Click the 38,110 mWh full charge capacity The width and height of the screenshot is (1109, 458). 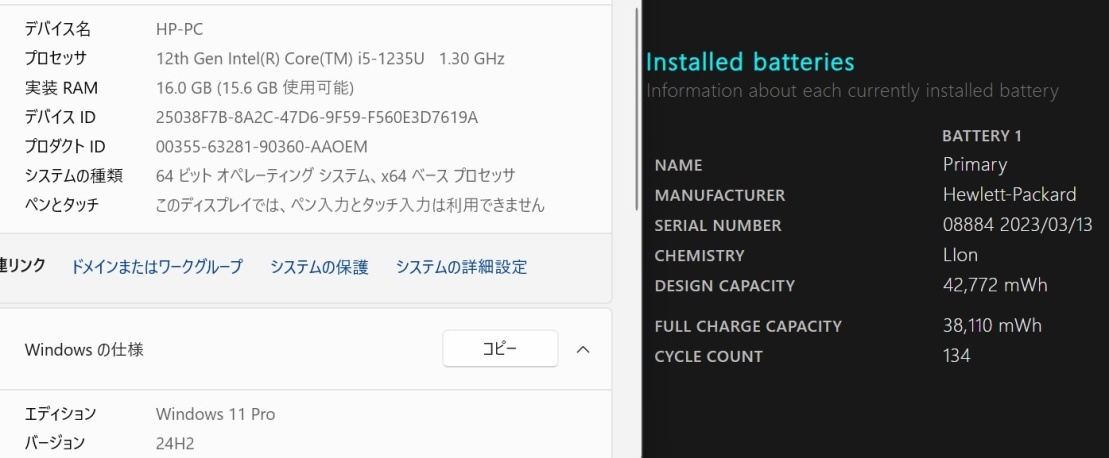coord(992,325)
